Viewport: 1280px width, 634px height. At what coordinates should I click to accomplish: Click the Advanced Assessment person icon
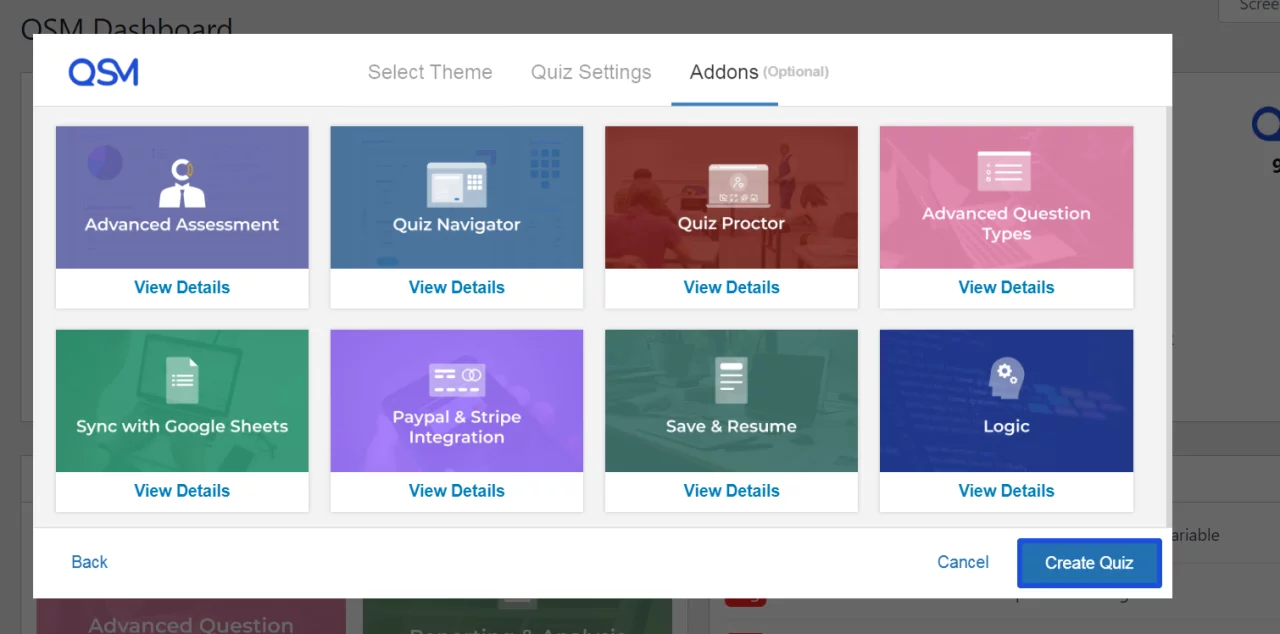[182, 183]
